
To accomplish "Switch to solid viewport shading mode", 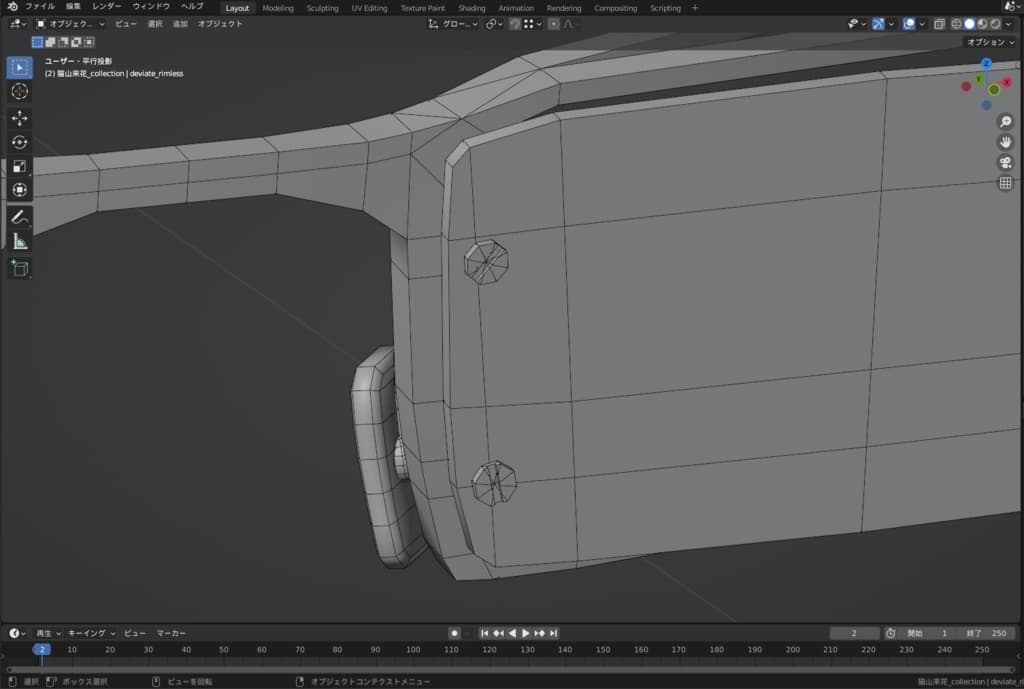I will 969,24.
